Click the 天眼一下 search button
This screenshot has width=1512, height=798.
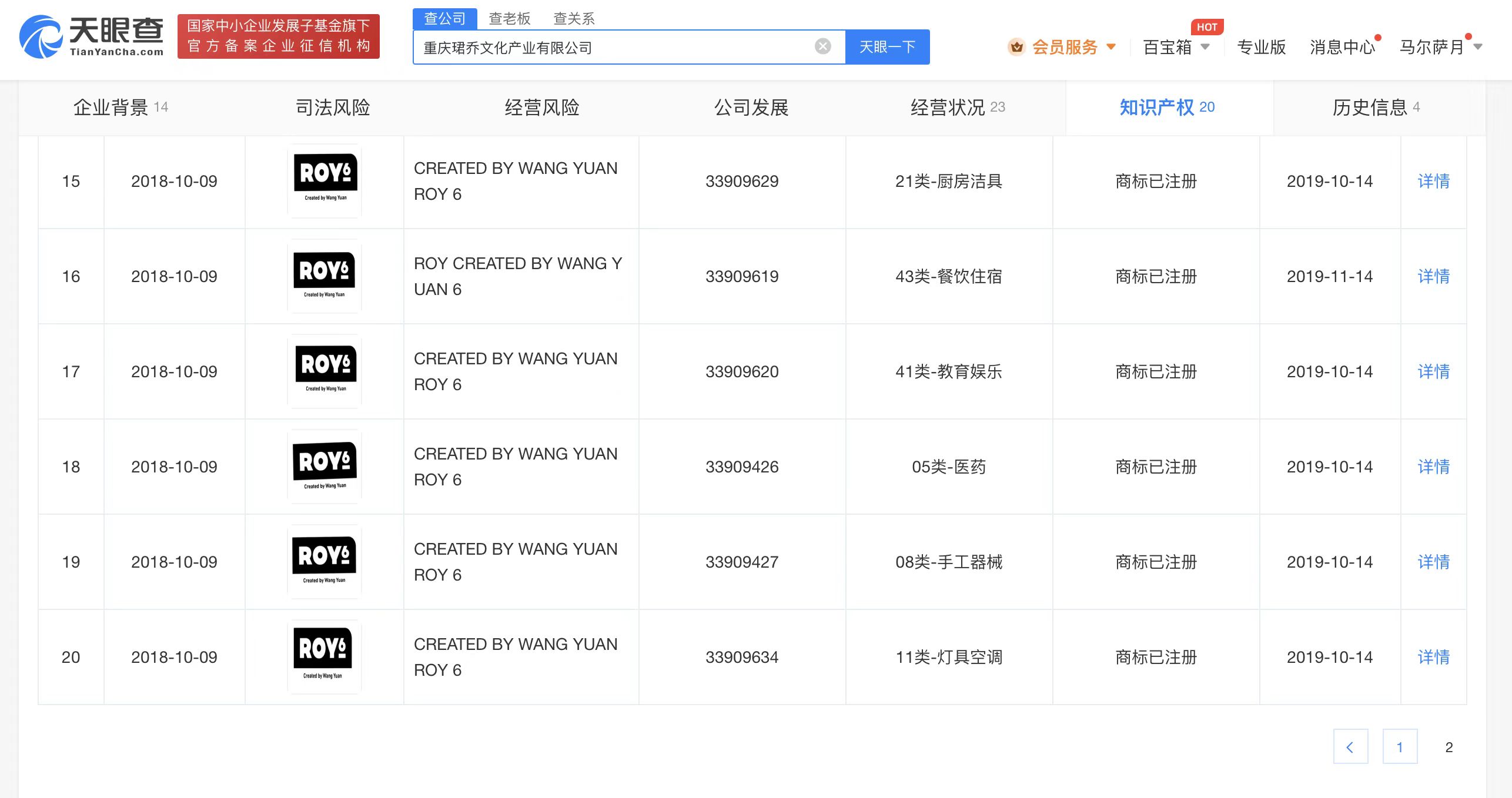pyautogui.click(x=887, y=47)
